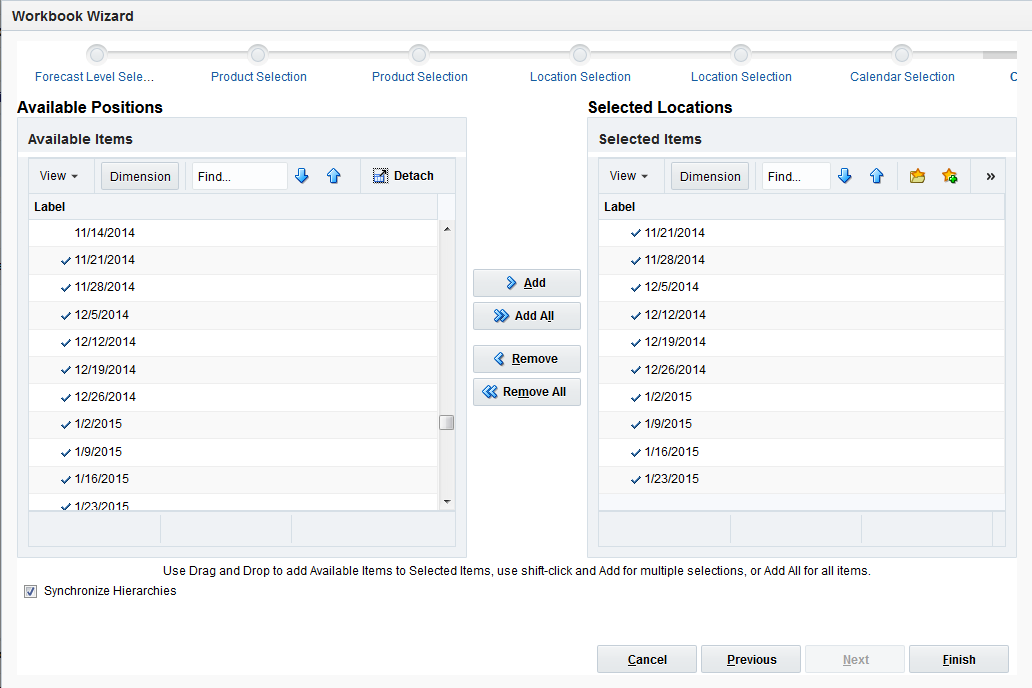Open View menu in Available Items
1032x688 pixels.
59,176
